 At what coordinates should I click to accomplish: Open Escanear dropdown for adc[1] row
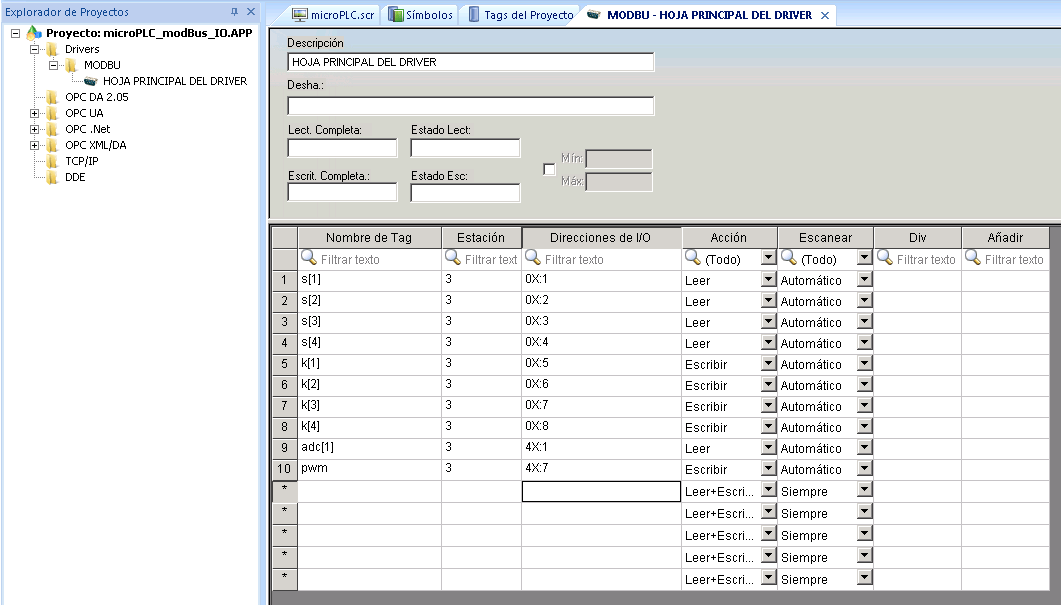pyautogui.click(x=865, y=447)
